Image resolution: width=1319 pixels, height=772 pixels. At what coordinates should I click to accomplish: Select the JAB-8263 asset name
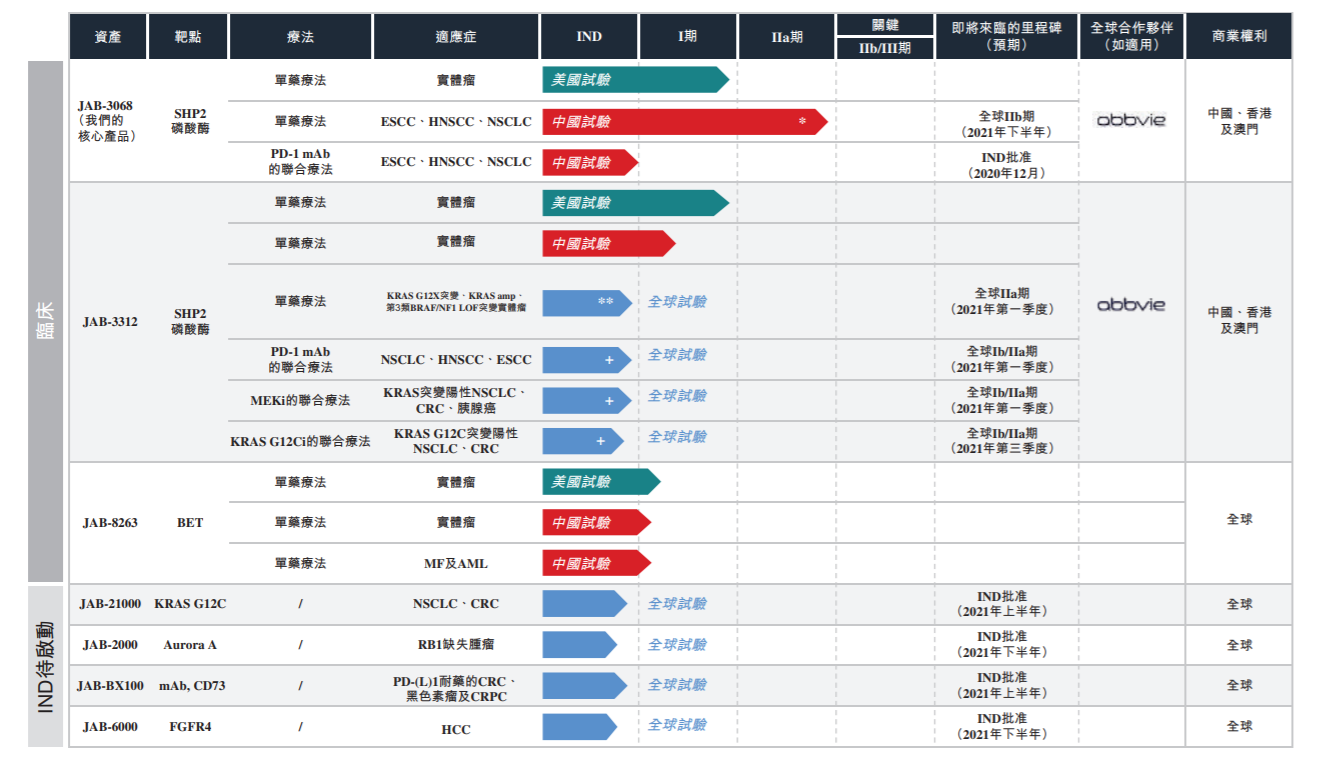click(110, 523)
